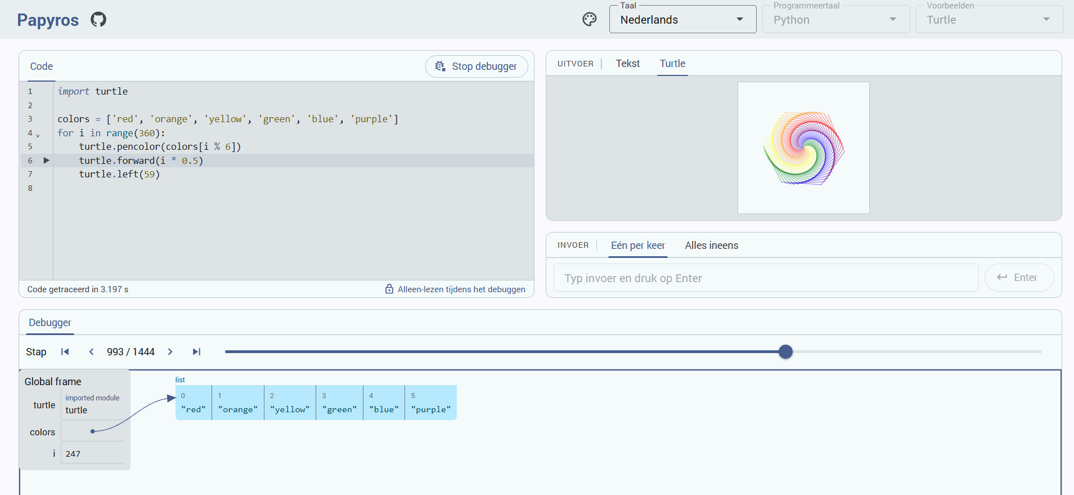
Task: Click the colors list definition on line 3
Action: [x=228, y=119]
